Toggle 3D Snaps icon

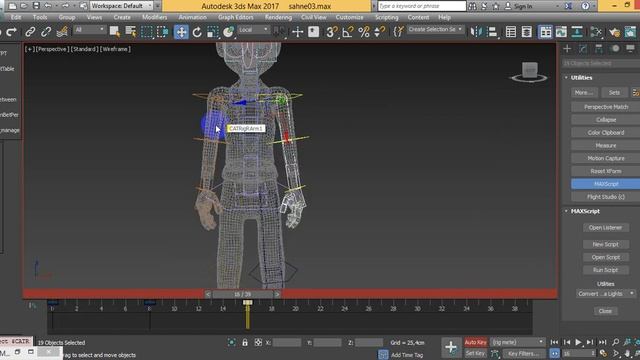(331, 32)
